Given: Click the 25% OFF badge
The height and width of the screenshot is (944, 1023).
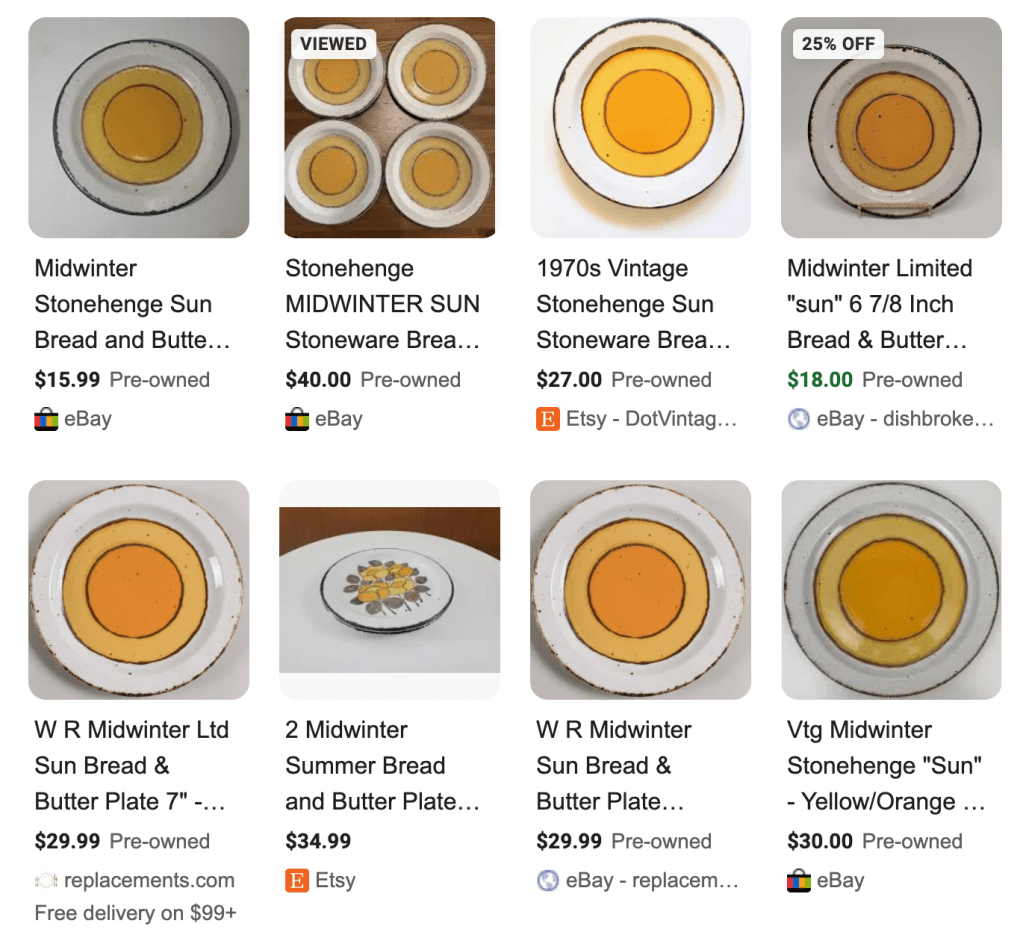Looking at the screenshot, I should pos(838,44).
